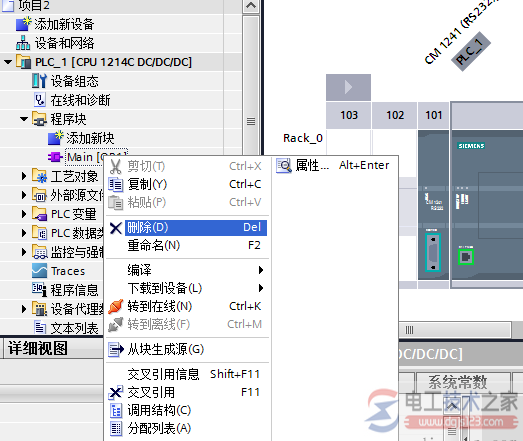The image size is (523, 441).
Task: Click the 程序块 folder icon
Action: [x=39, y=119]
